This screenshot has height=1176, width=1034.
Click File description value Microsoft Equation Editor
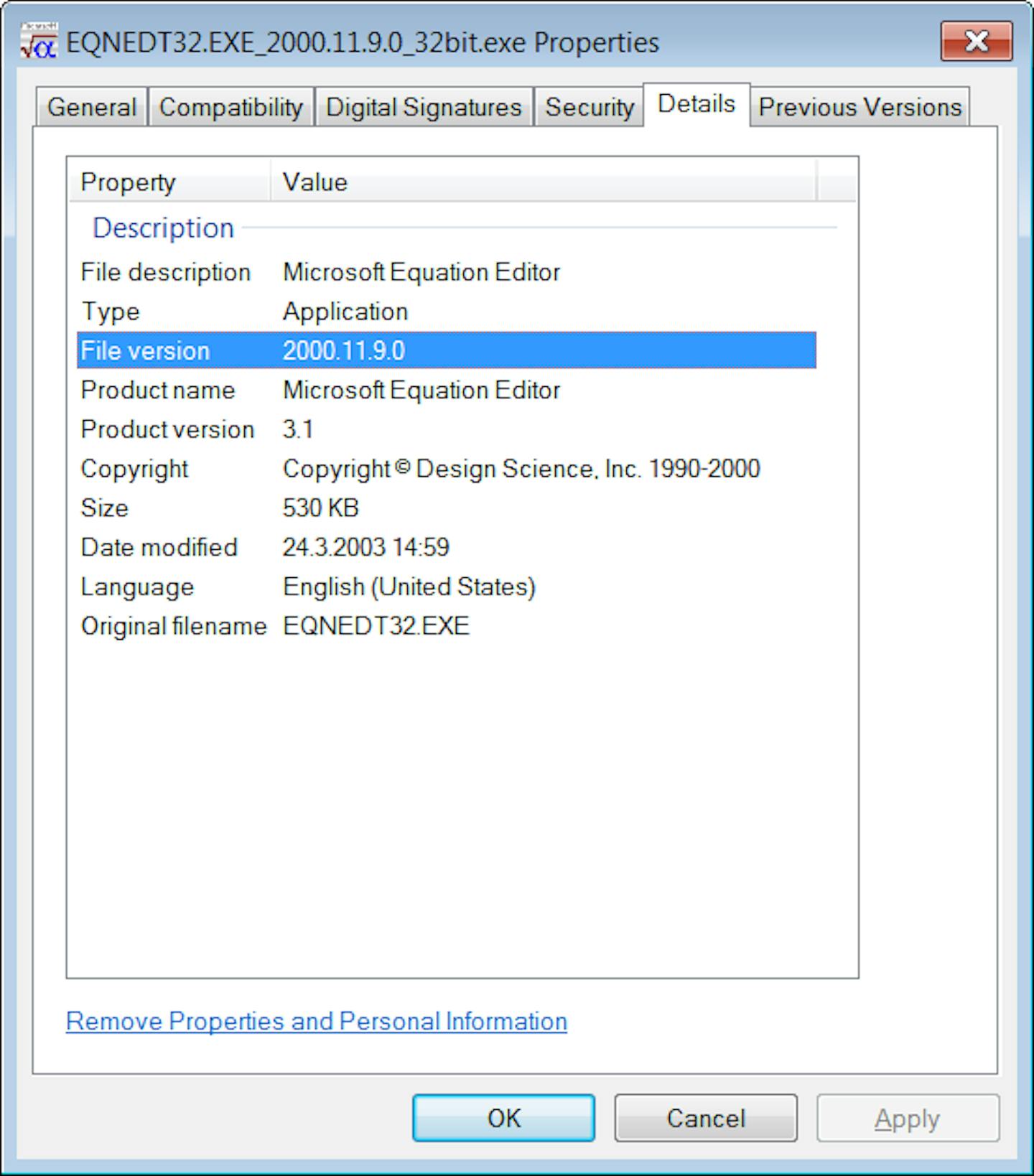[421, 272]
